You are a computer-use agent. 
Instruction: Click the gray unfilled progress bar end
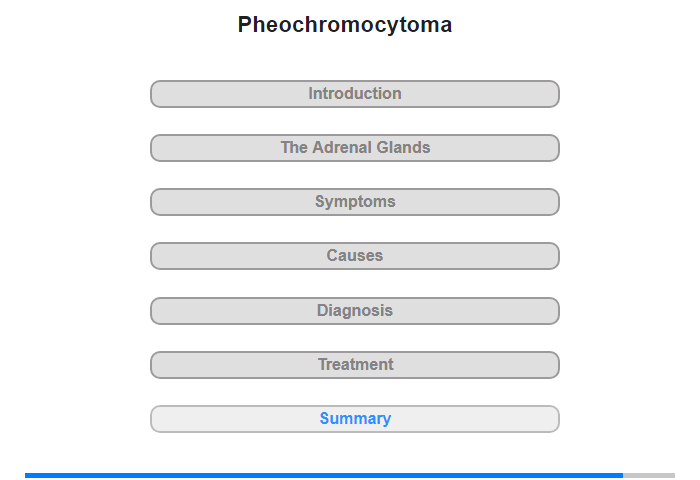tap(649, 475)
